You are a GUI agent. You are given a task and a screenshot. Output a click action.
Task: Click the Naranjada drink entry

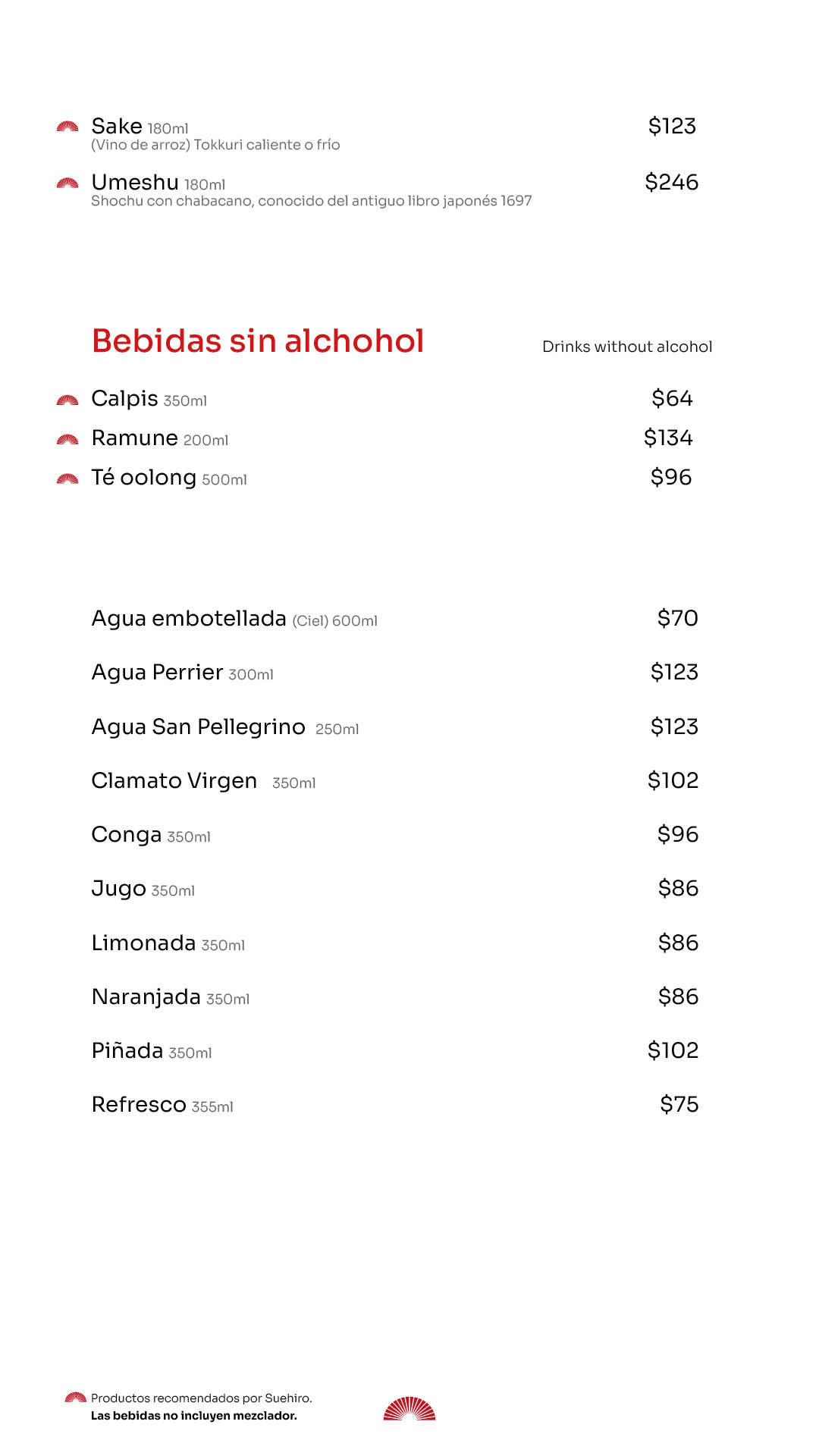[146, 997]
